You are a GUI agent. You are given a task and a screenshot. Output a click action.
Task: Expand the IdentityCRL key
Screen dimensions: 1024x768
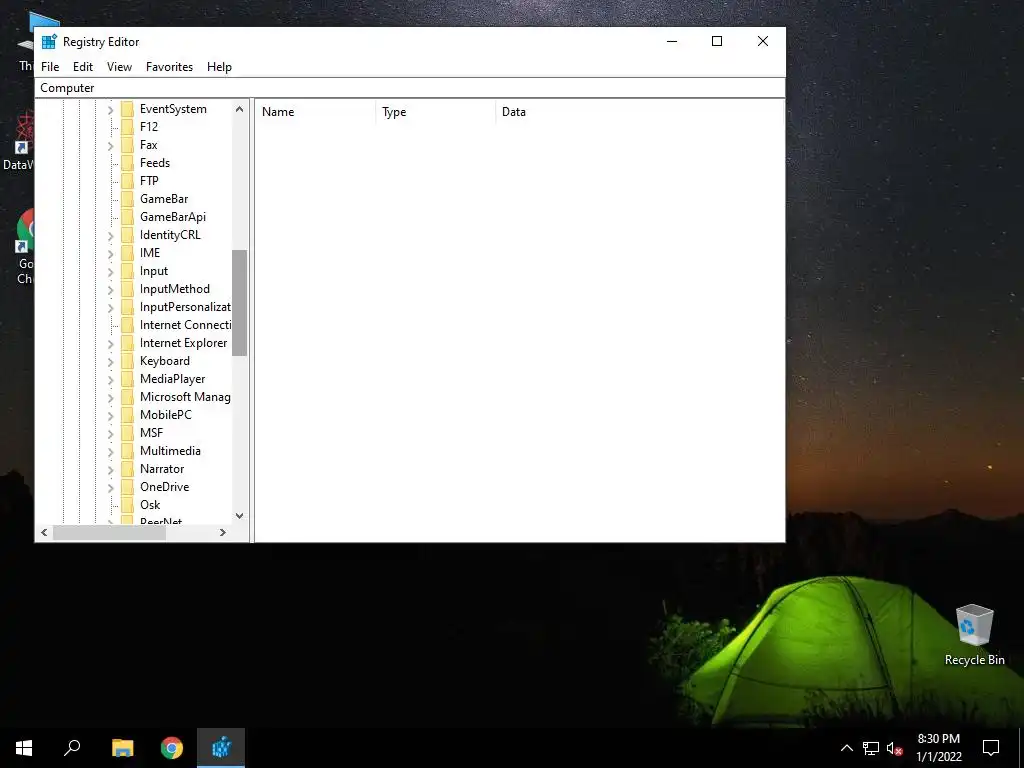coord(110,235)
